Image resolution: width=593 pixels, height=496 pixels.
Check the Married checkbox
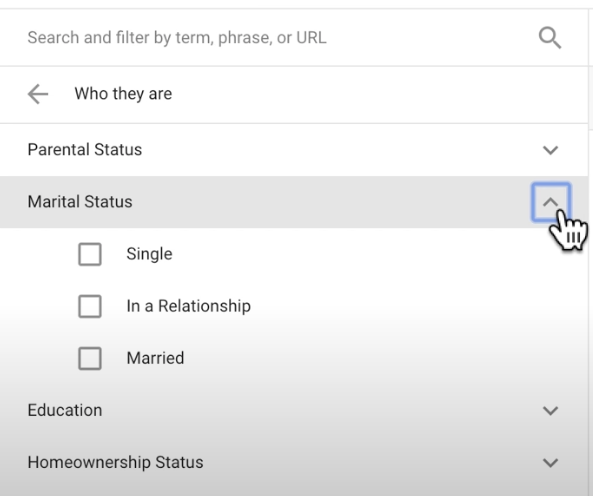pyautogui.click(x=90, y=358)
